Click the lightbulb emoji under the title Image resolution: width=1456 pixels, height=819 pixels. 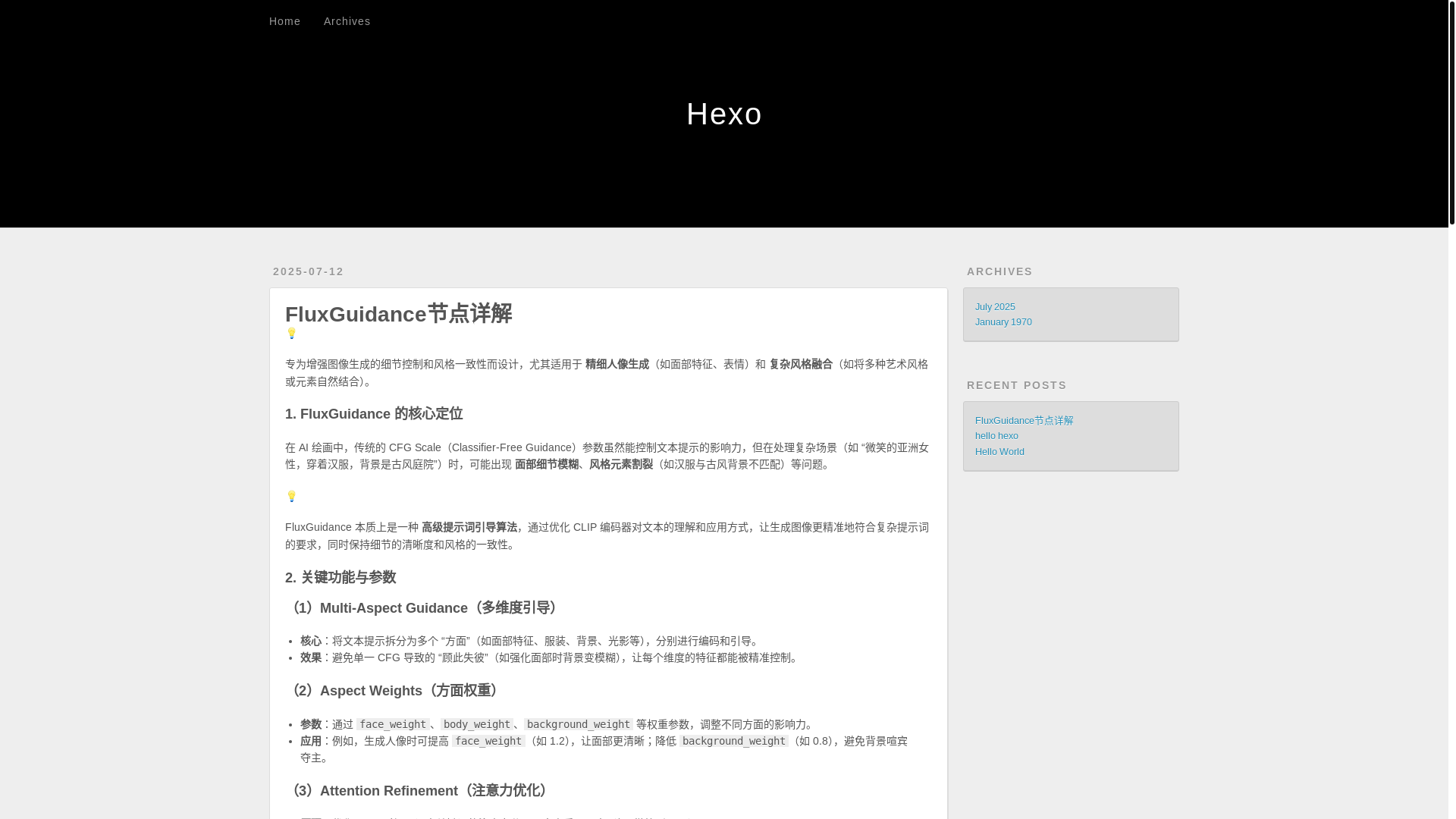[291, 334]
